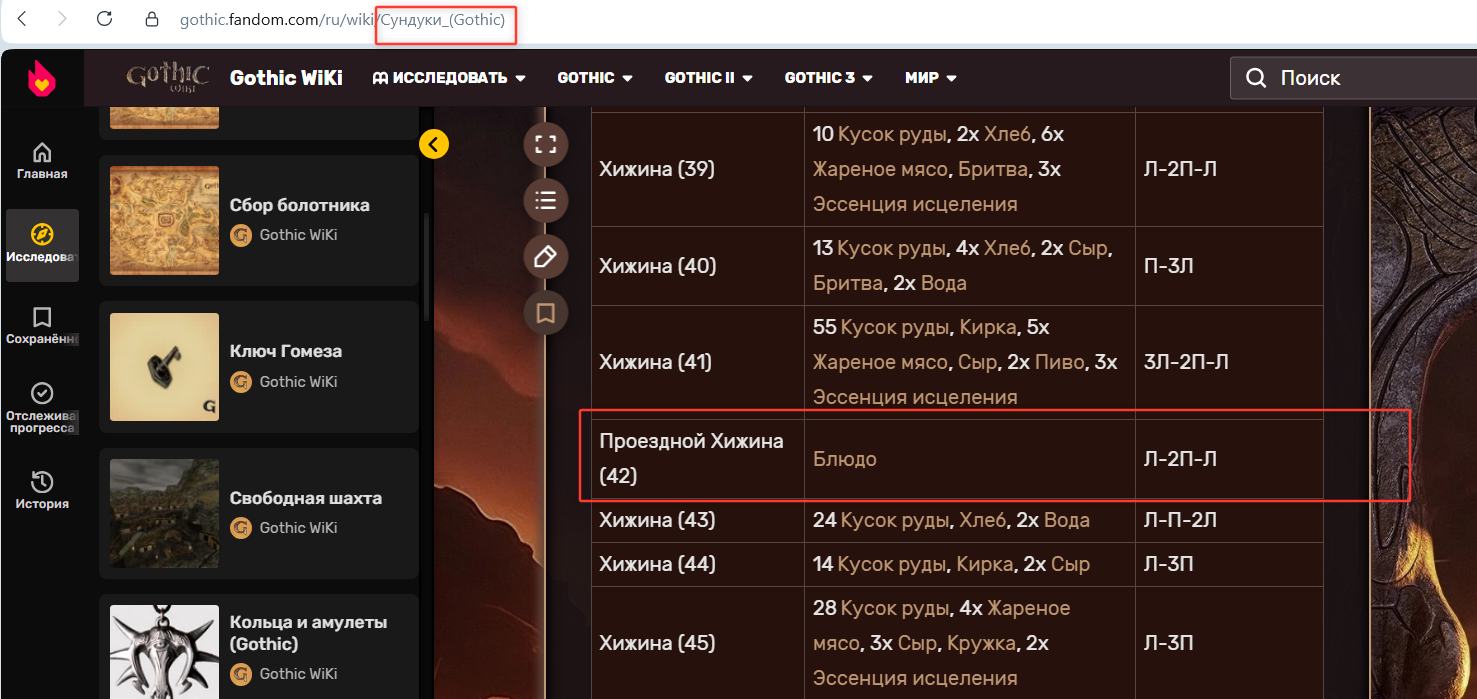This screenshot has width=1477, height=699.
Task: Toggle fullscreen content mode button
Action: [546, 145]
